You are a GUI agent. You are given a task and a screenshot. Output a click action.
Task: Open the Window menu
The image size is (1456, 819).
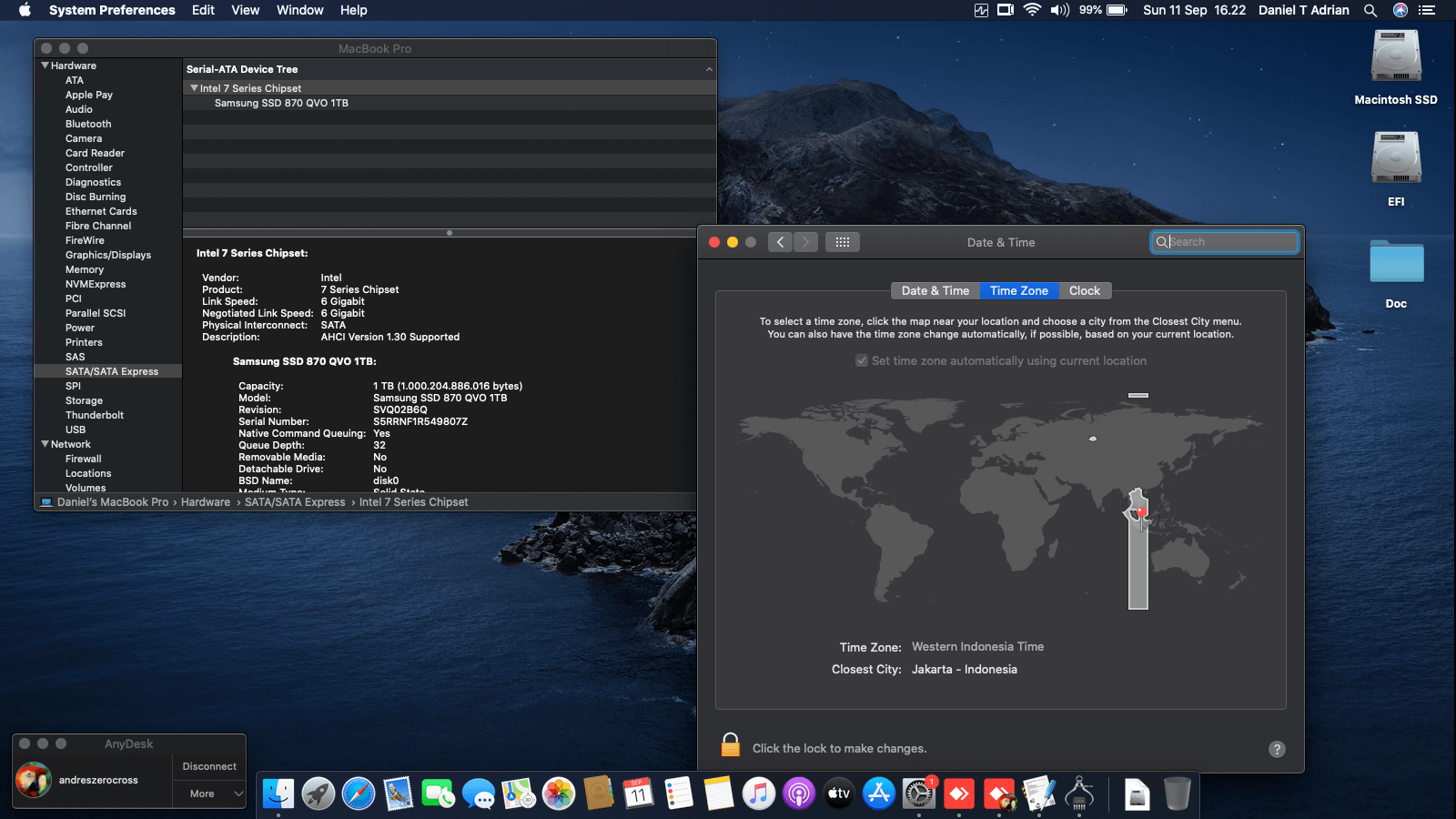[299, 10]
